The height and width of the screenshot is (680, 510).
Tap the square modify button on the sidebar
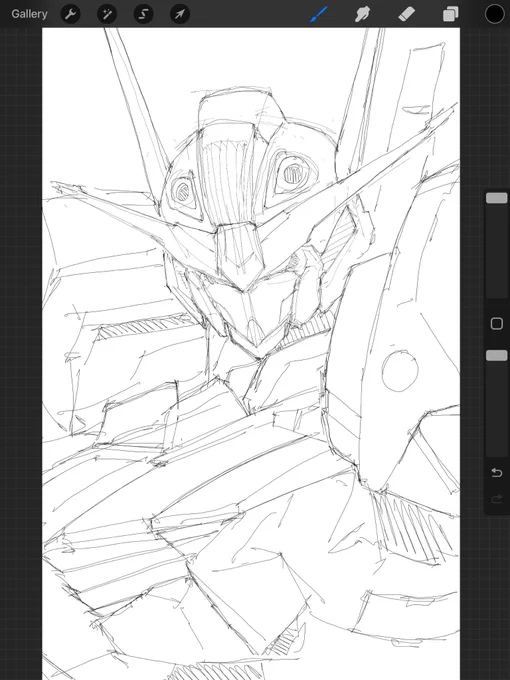click(497, 324)
